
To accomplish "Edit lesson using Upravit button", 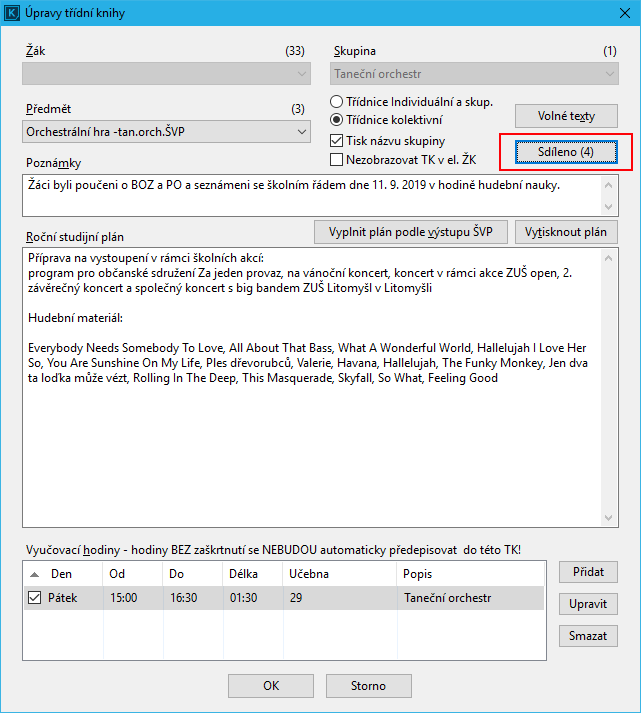I will [588, 604].
